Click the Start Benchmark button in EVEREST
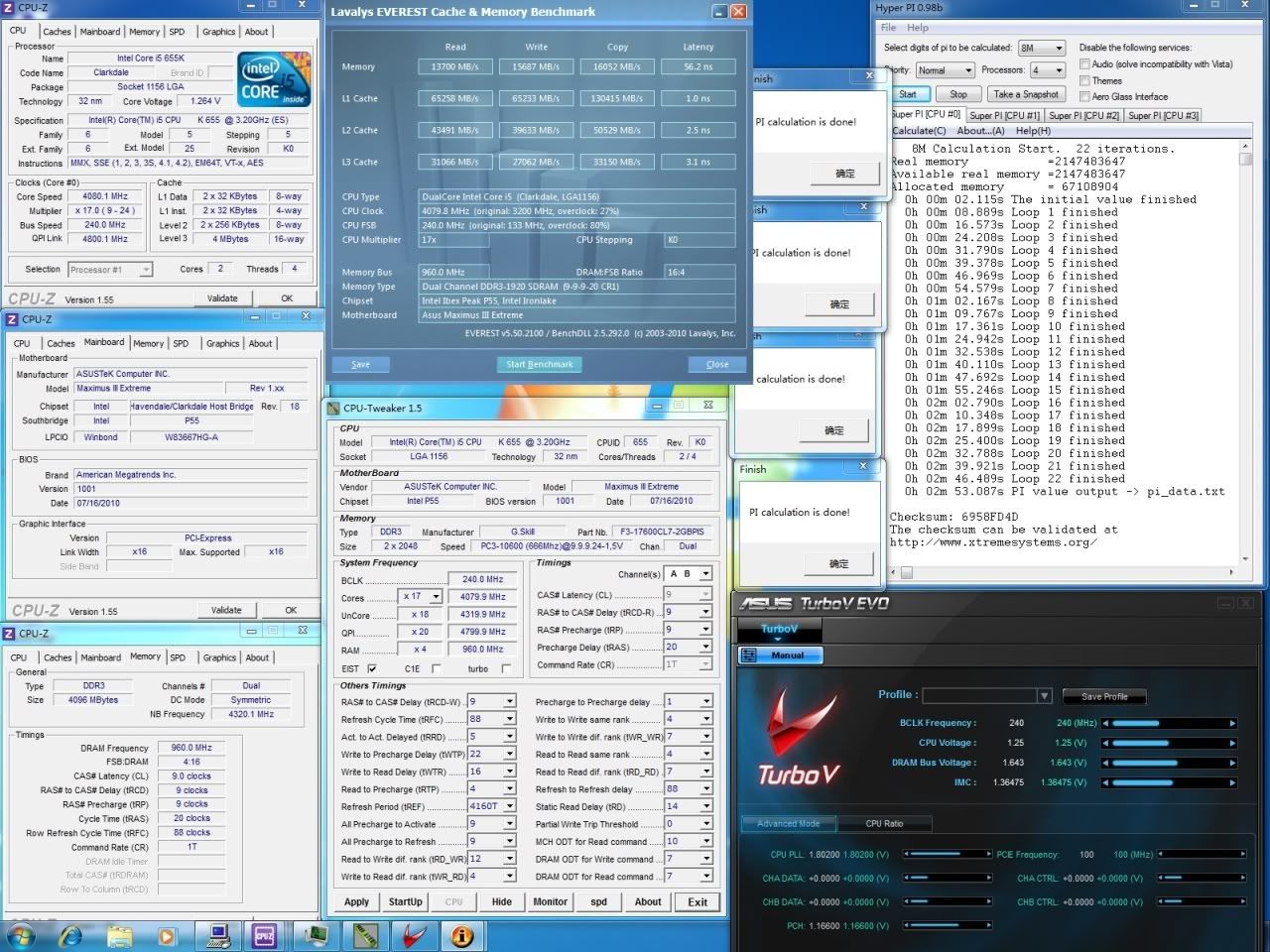1270x952 pixels. click(x=540, y=364)
